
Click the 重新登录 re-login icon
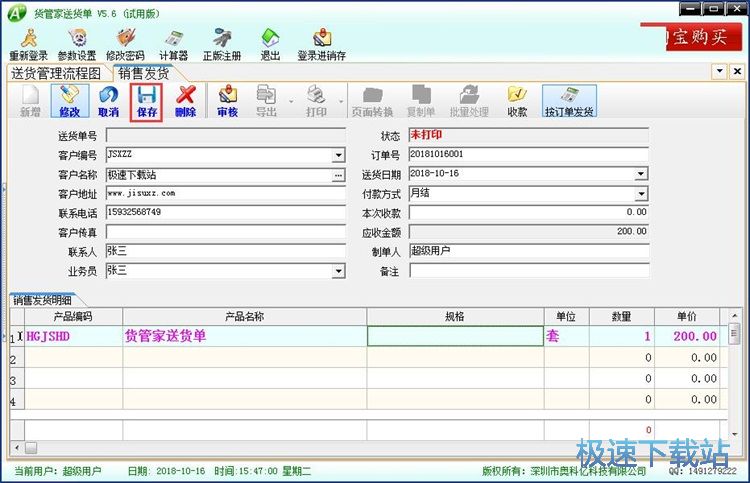pos(29,44)
